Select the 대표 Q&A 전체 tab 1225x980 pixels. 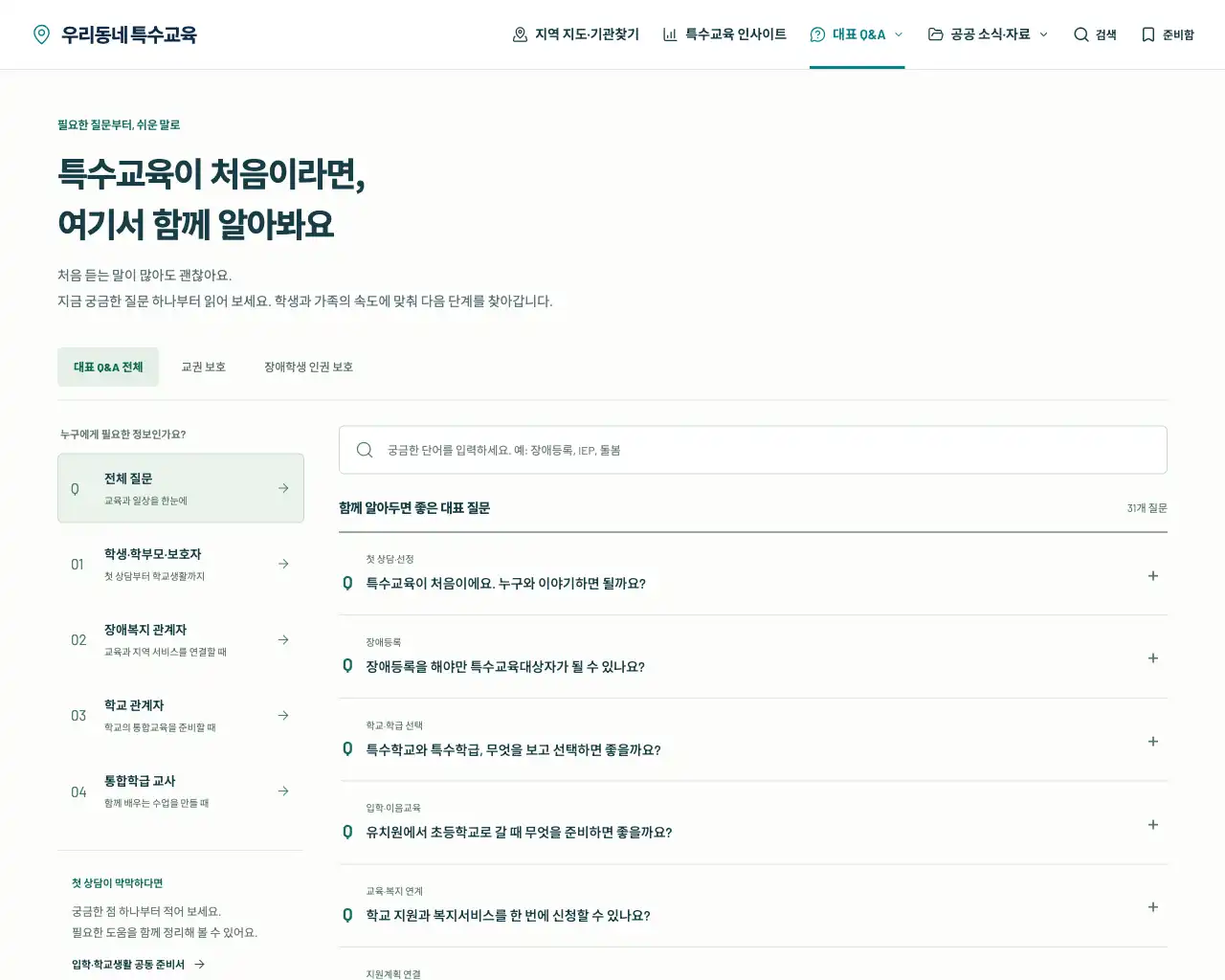pos(108,367)
